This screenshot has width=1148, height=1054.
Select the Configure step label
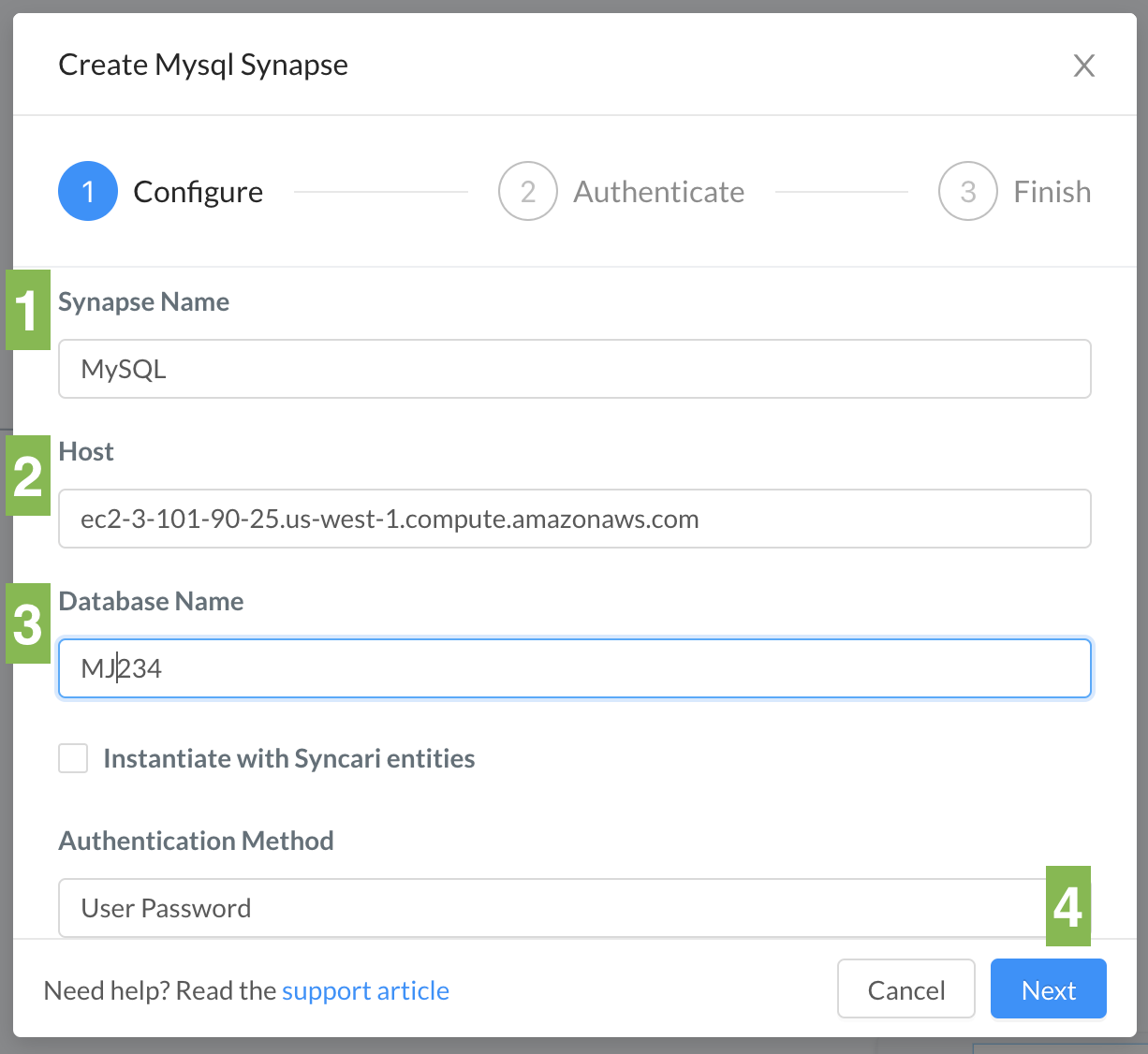(x=198, y=192)
